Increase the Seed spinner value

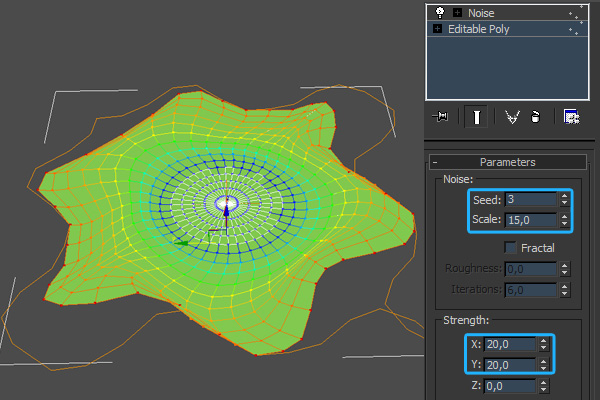point(565,196)
